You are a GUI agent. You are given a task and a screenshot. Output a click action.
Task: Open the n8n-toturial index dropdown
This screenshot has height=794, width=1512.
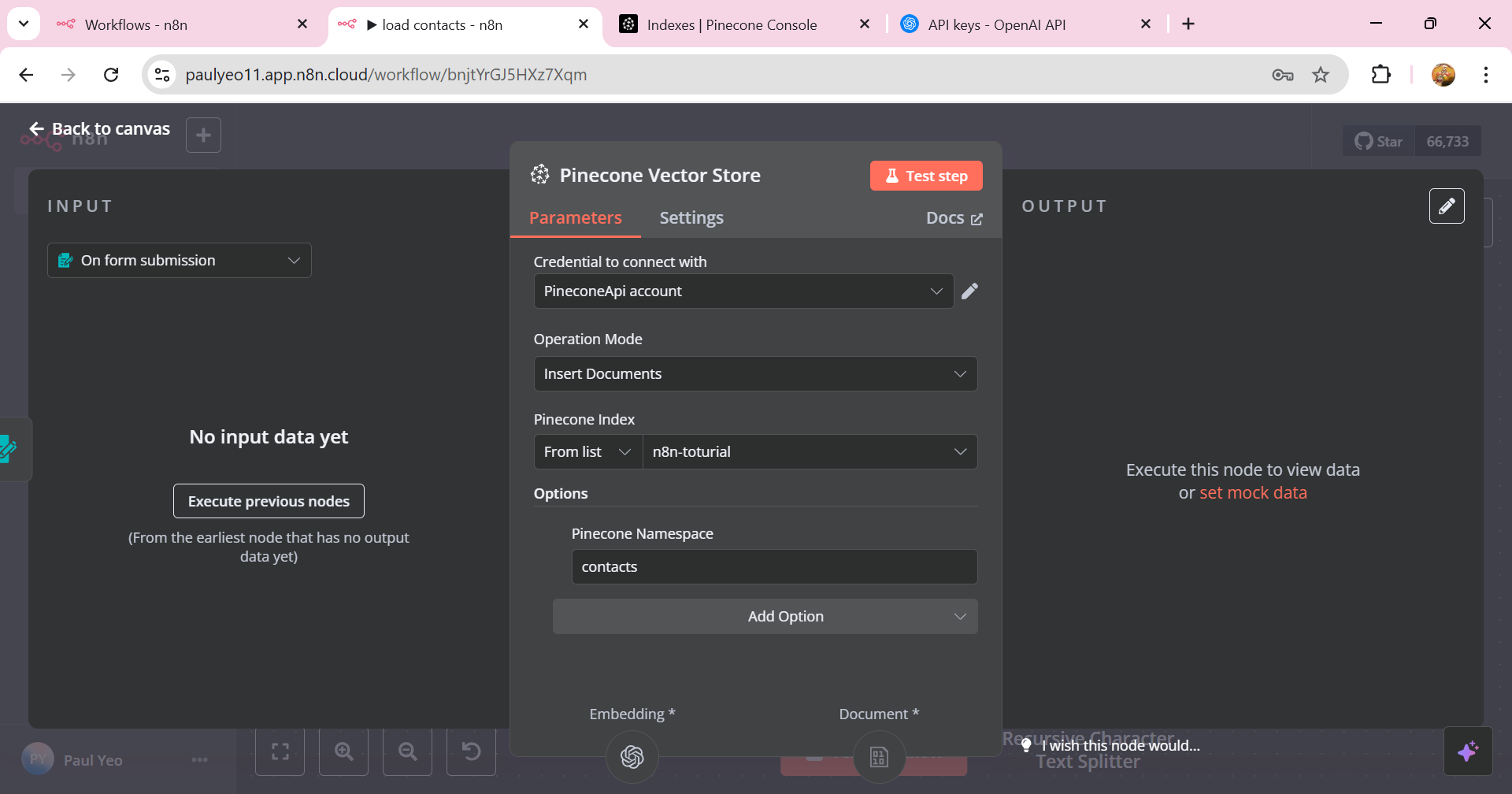tap(810, 452)
